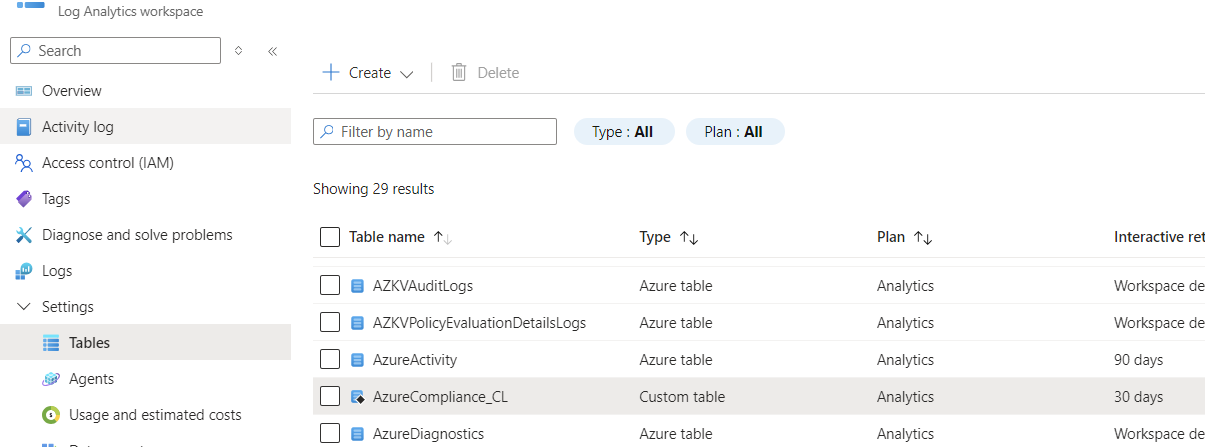Image resolution: width=1205 pixels, height=447 pixels.
Task: Select Tables under Settings
Action: click(x=90, y=343)
